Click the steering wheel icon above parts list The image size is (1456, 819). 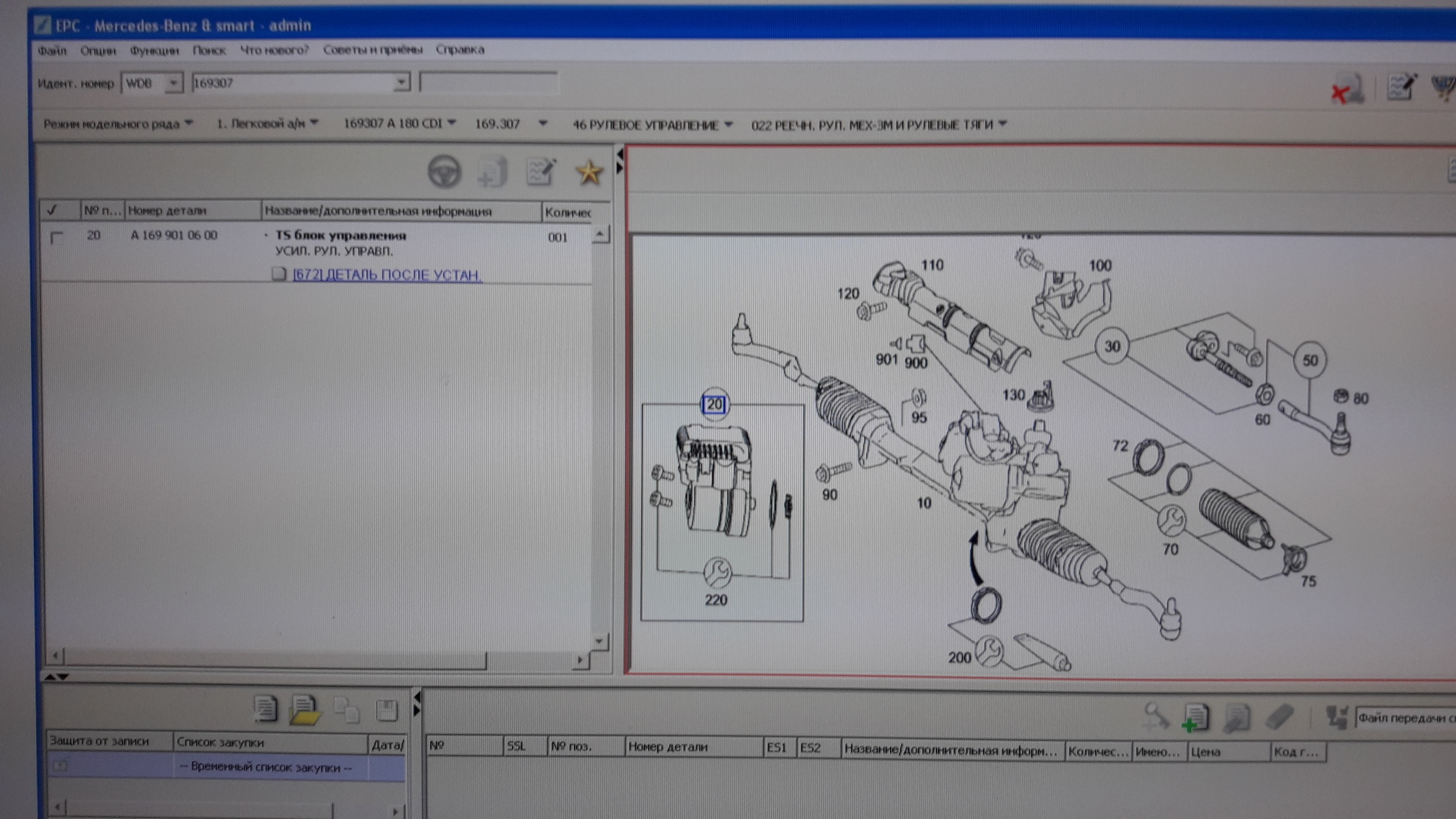tap(444, 172)
